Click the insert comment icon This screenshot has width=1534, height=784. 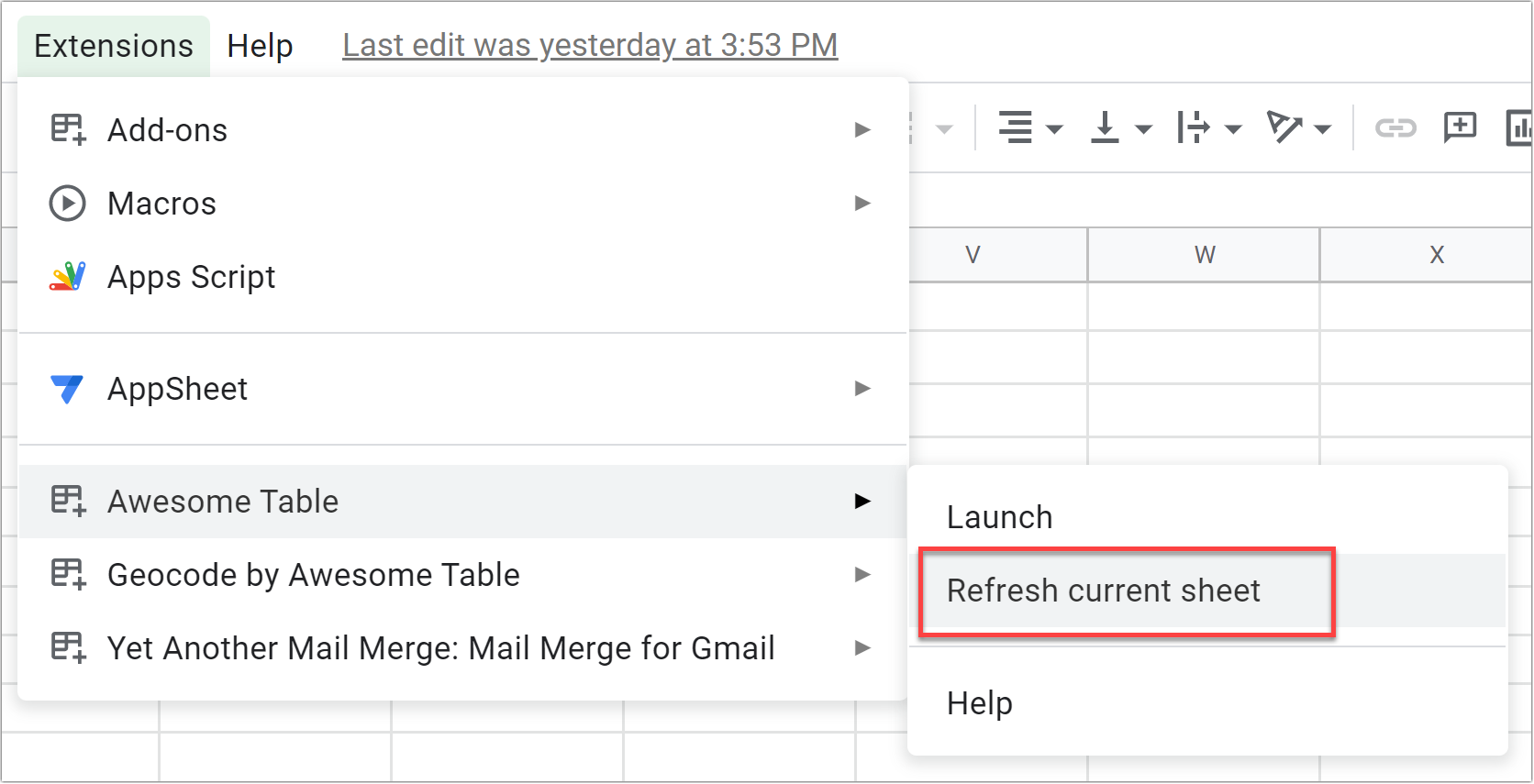tap(1460, 127)
